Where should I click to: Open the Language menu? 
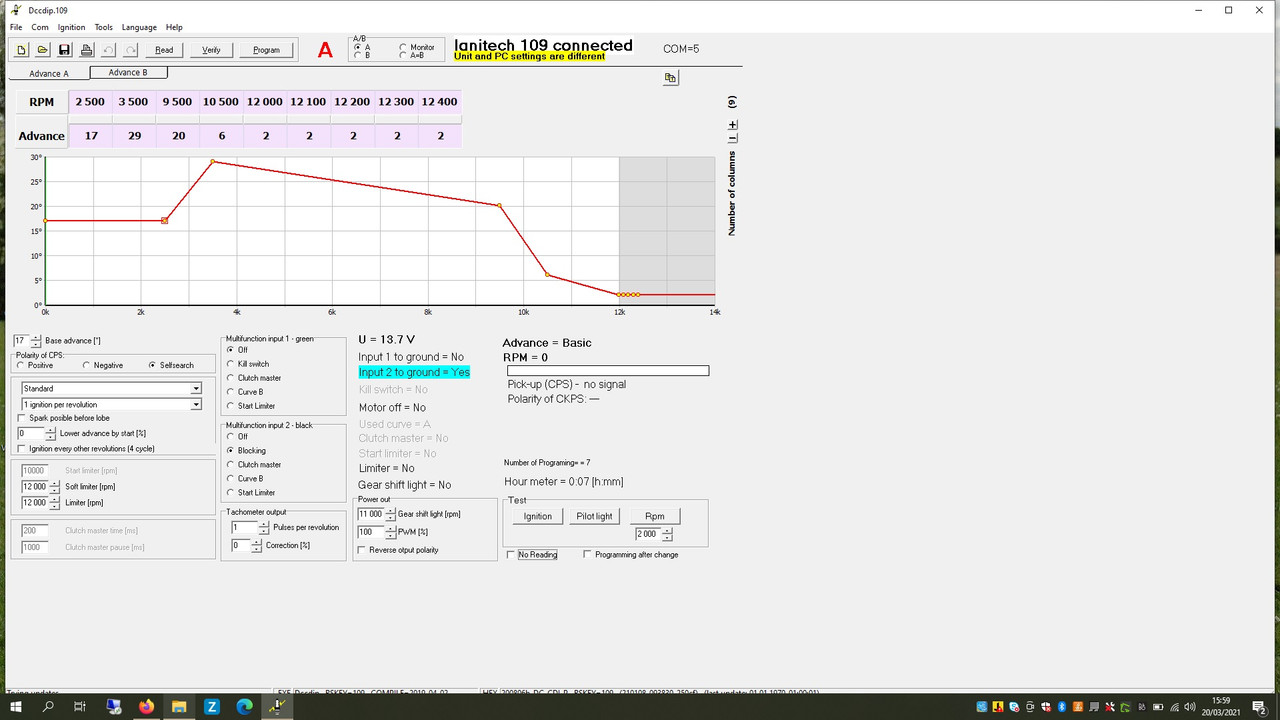(x=140, y=27)
